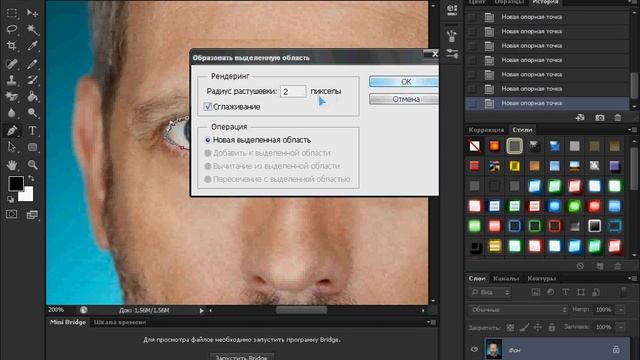The height and width of the screenshot is (360, 640).
Task: Switch to the Каналы tab
Action: (x=506, y=278)
